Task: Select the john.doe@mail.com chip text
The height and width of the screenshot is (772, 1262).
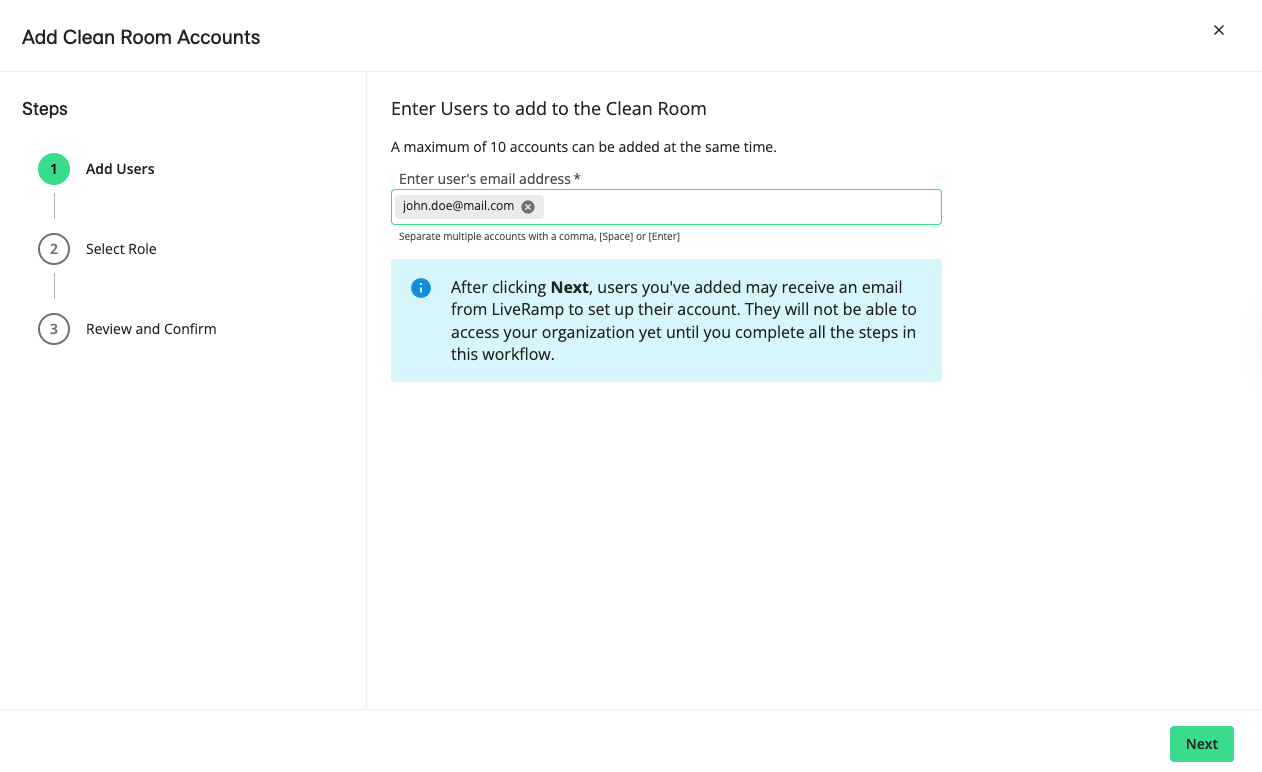Action: [458, 206]
